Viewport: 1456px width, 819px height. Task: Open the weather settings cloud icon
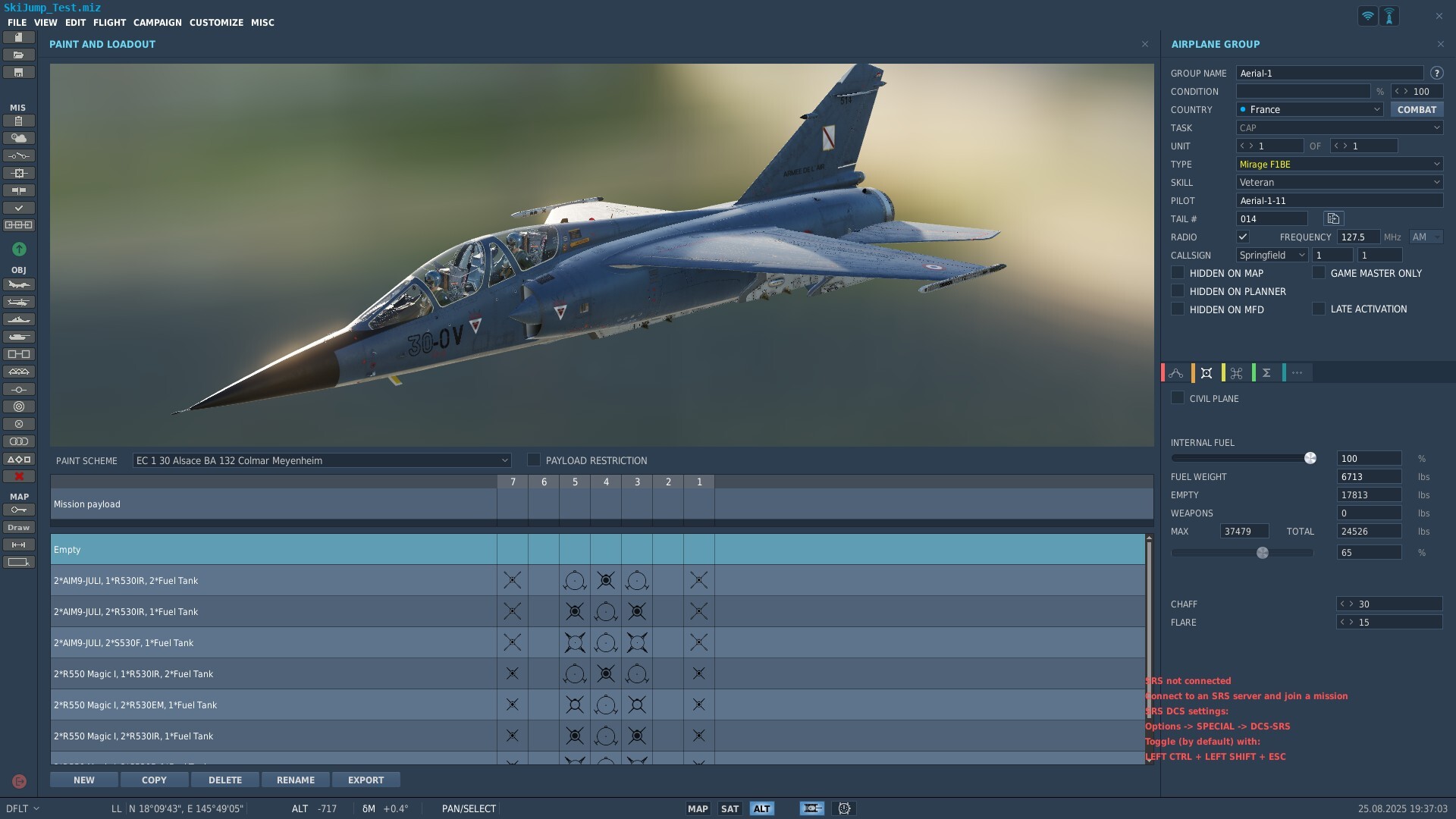tap(19, 138)
